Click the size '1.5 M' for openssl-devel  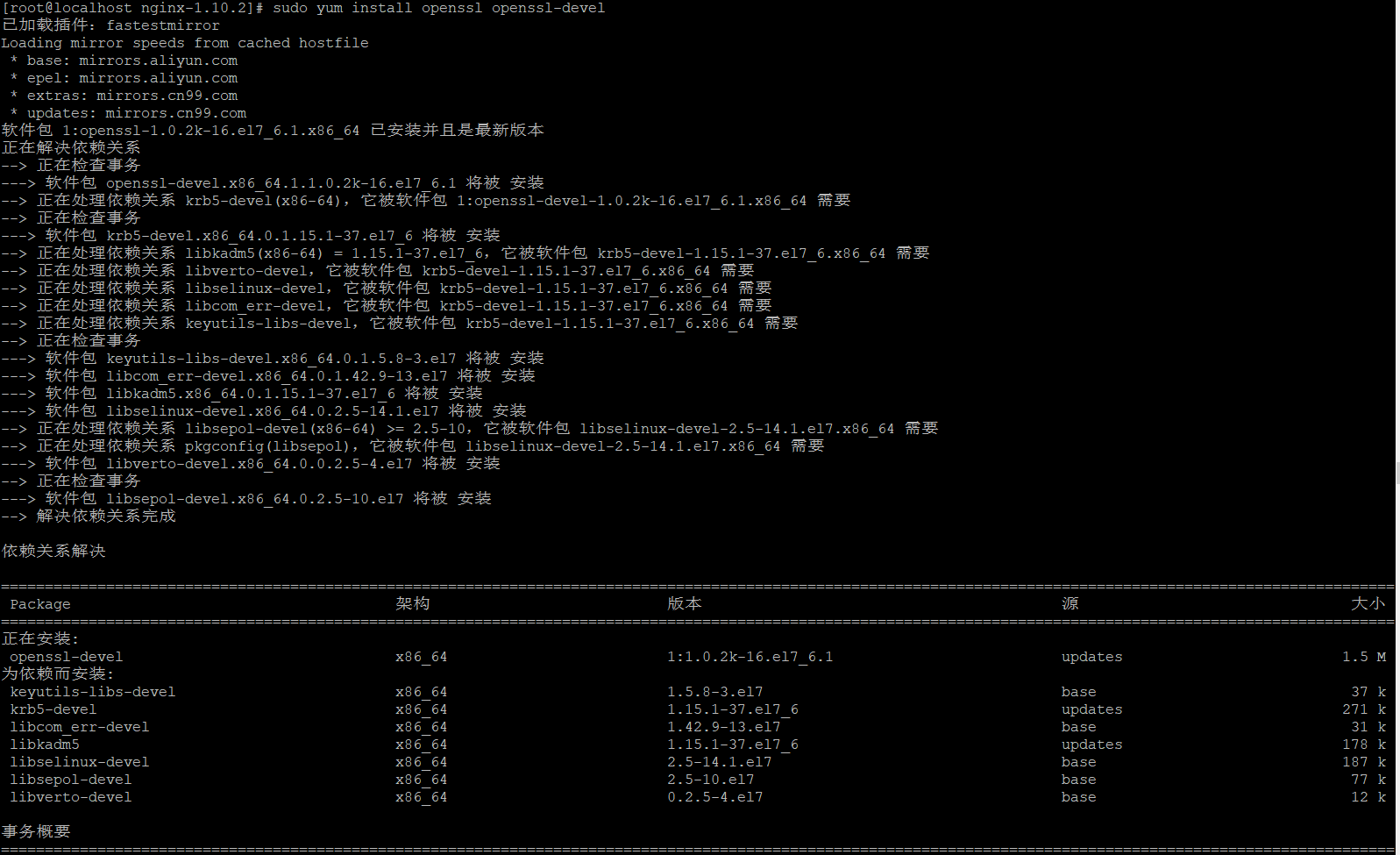tap(1364, 657)
